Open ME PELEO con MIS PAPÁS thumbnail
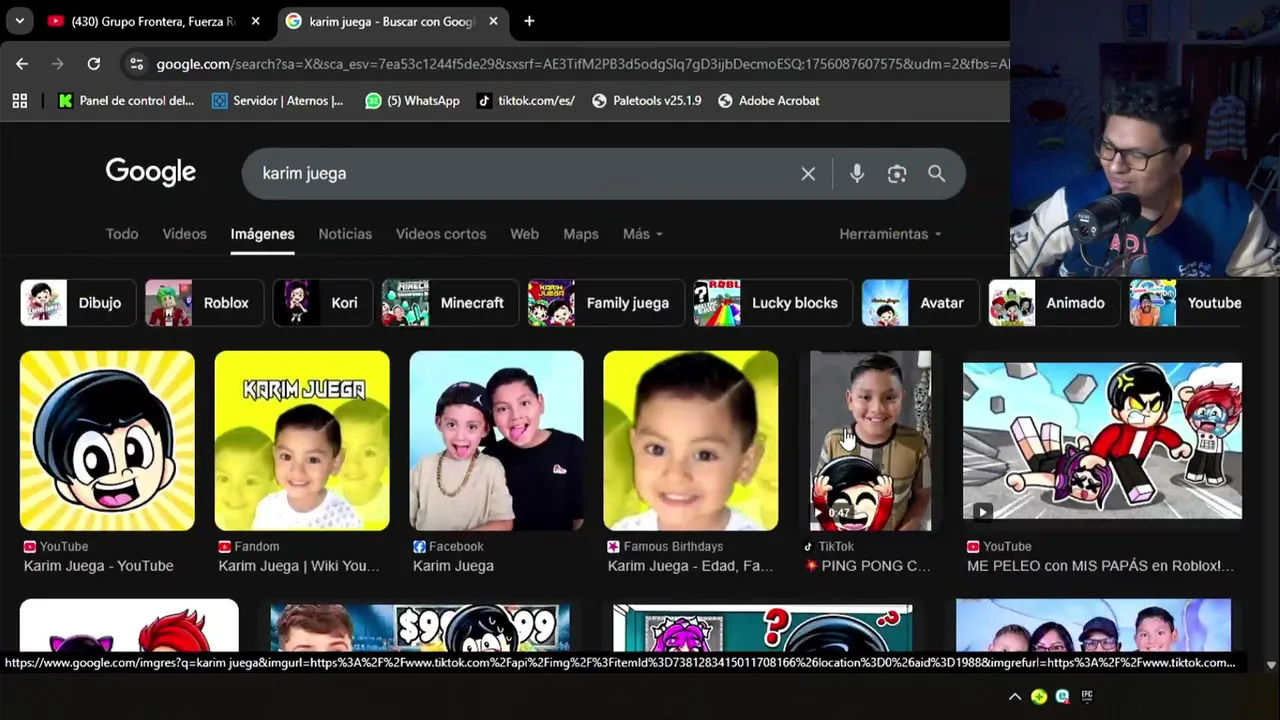Image resolution: width=1280 pixels, height=720 pixels. click(x=1102, y=440)
